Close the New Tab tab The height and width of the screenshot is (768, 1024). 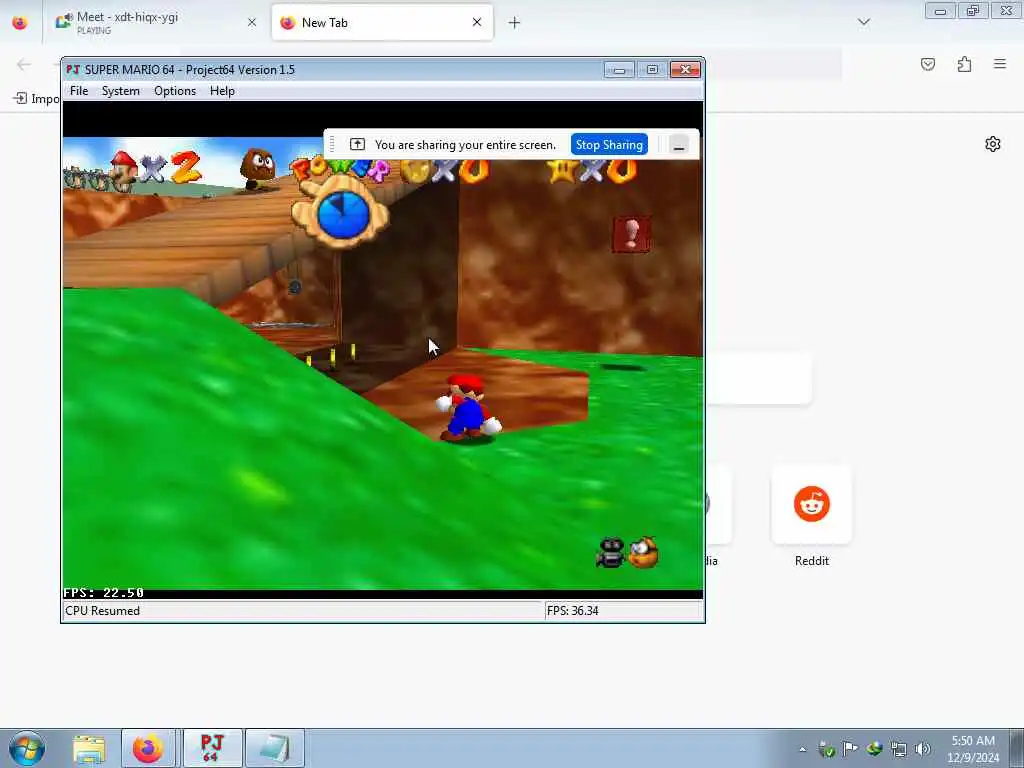tap(477, 22)
